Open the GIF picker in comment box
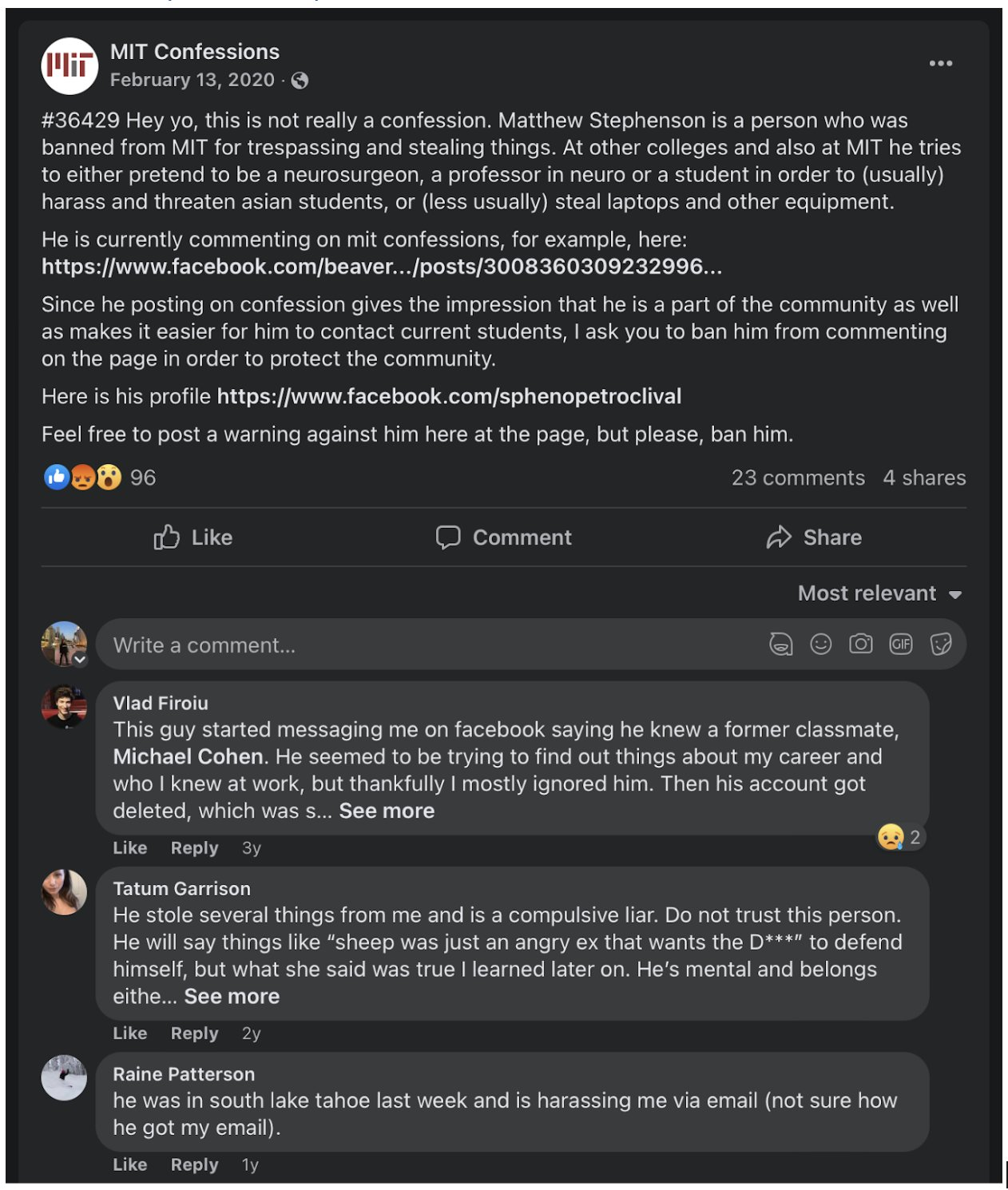The height and width of the screenshot is (1190, 1008). [x=900, y=644]
